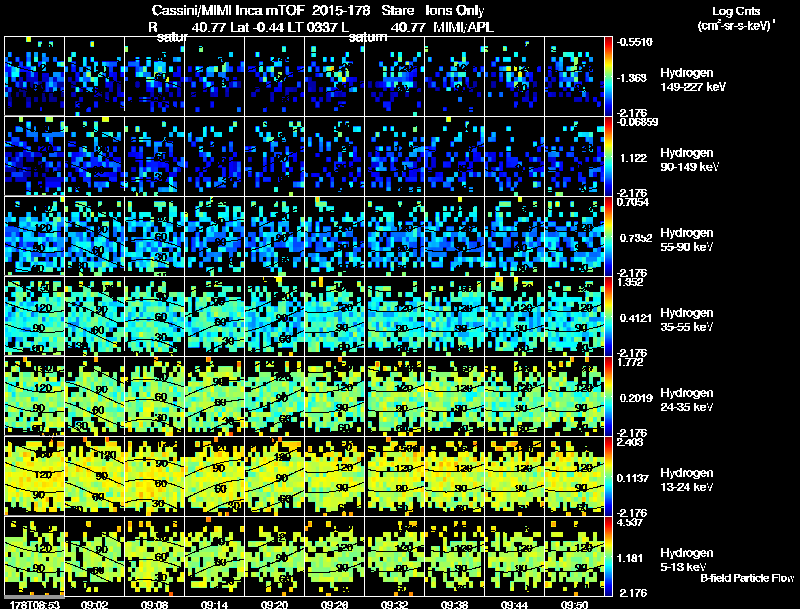Viewport: 800px width, 609px height.
Task: Select the color bar beside the 149-227 keV row
Action: pos(608,76)
